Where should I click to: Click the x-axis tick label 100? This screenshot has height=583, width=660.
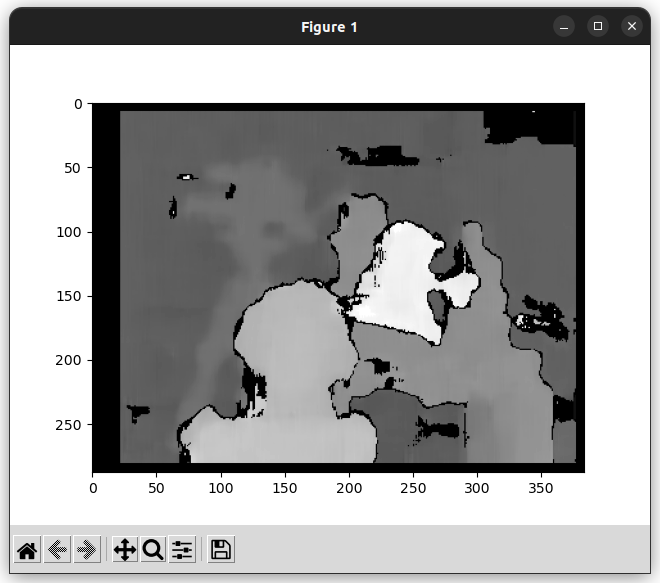coord(221,488)
